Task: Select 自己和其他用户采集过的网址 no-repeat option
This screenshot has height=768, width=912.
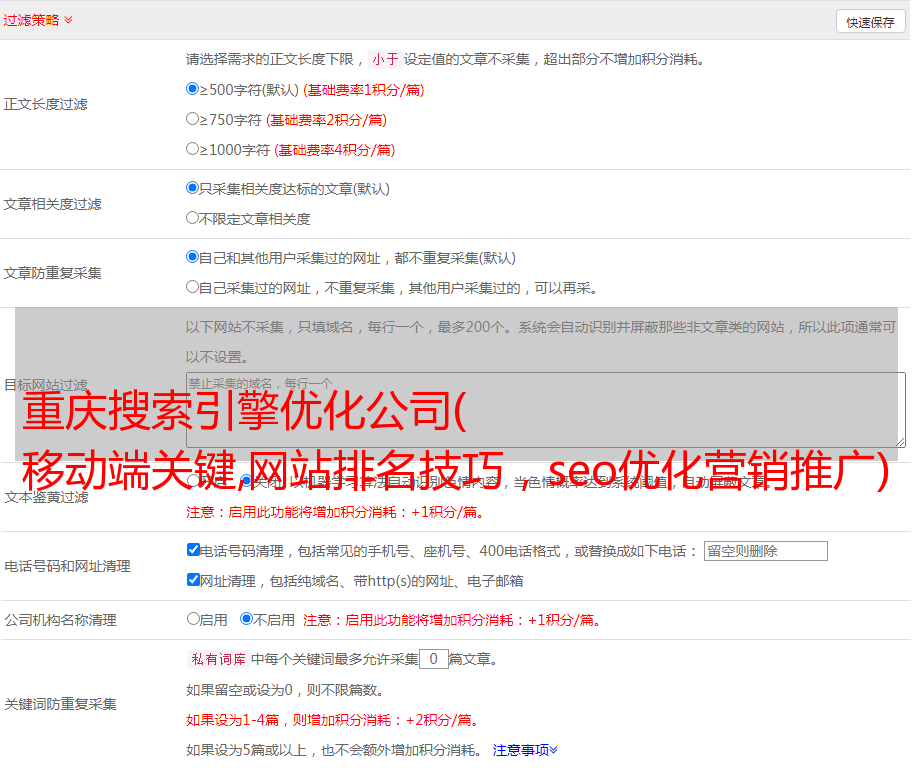Action: click(x=192, y=257)
